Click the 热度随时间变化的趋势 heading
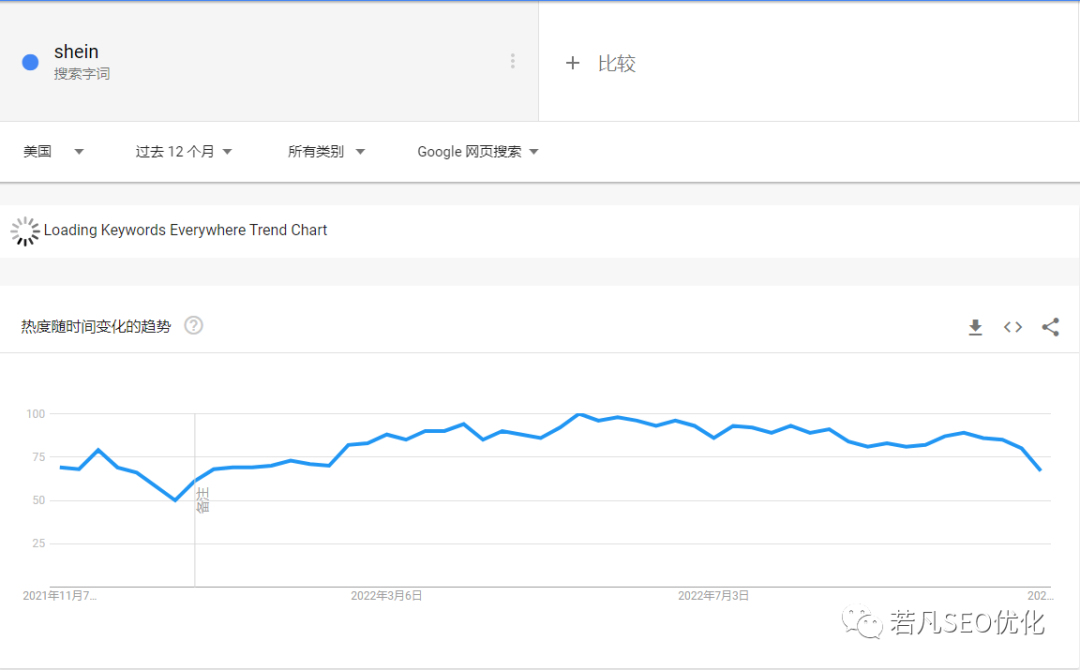 [96, 326]
